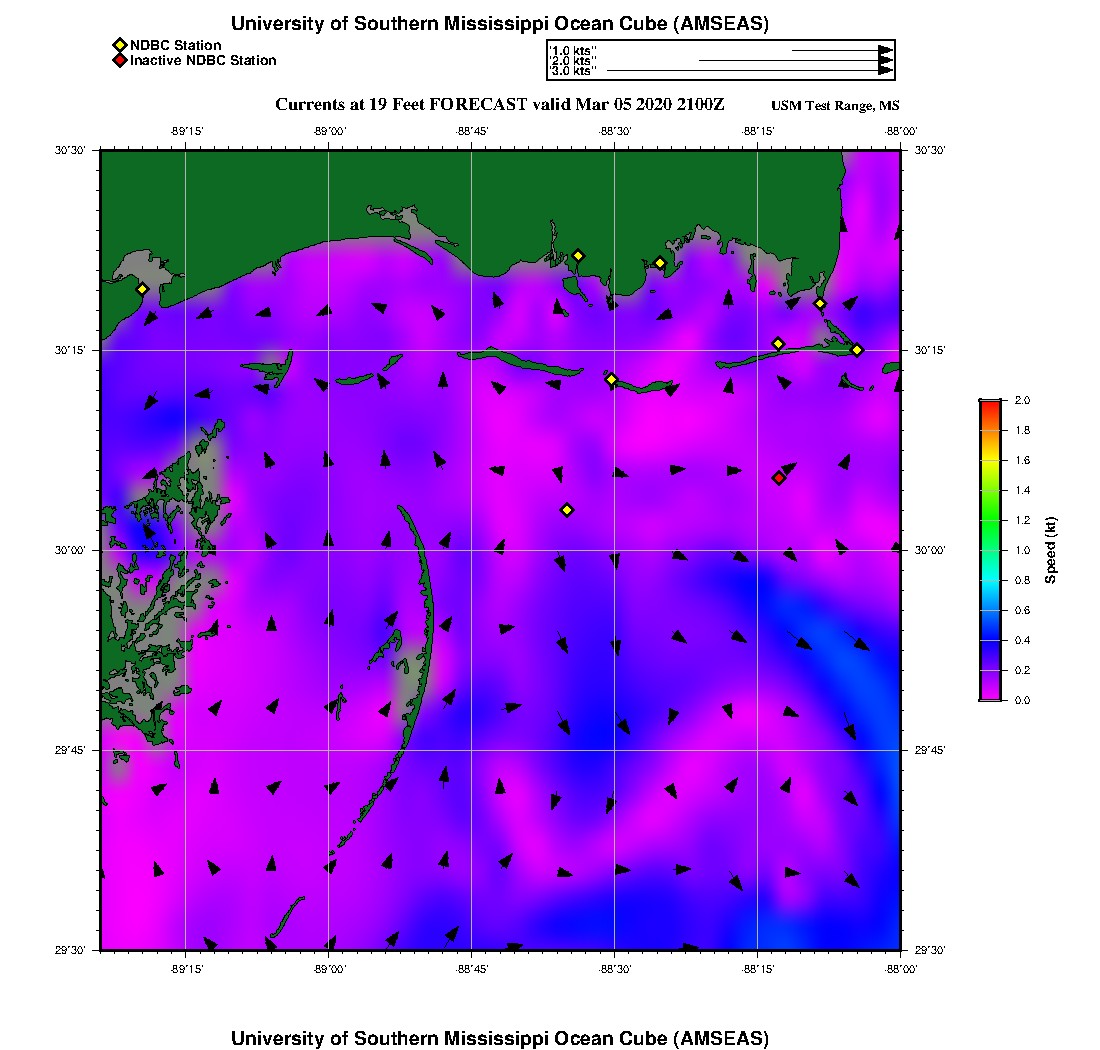The width and height of the screenshot is (1100, 1050).
Task: Click the yellow NDBC Station legend diamond
Action: (119, 45)
